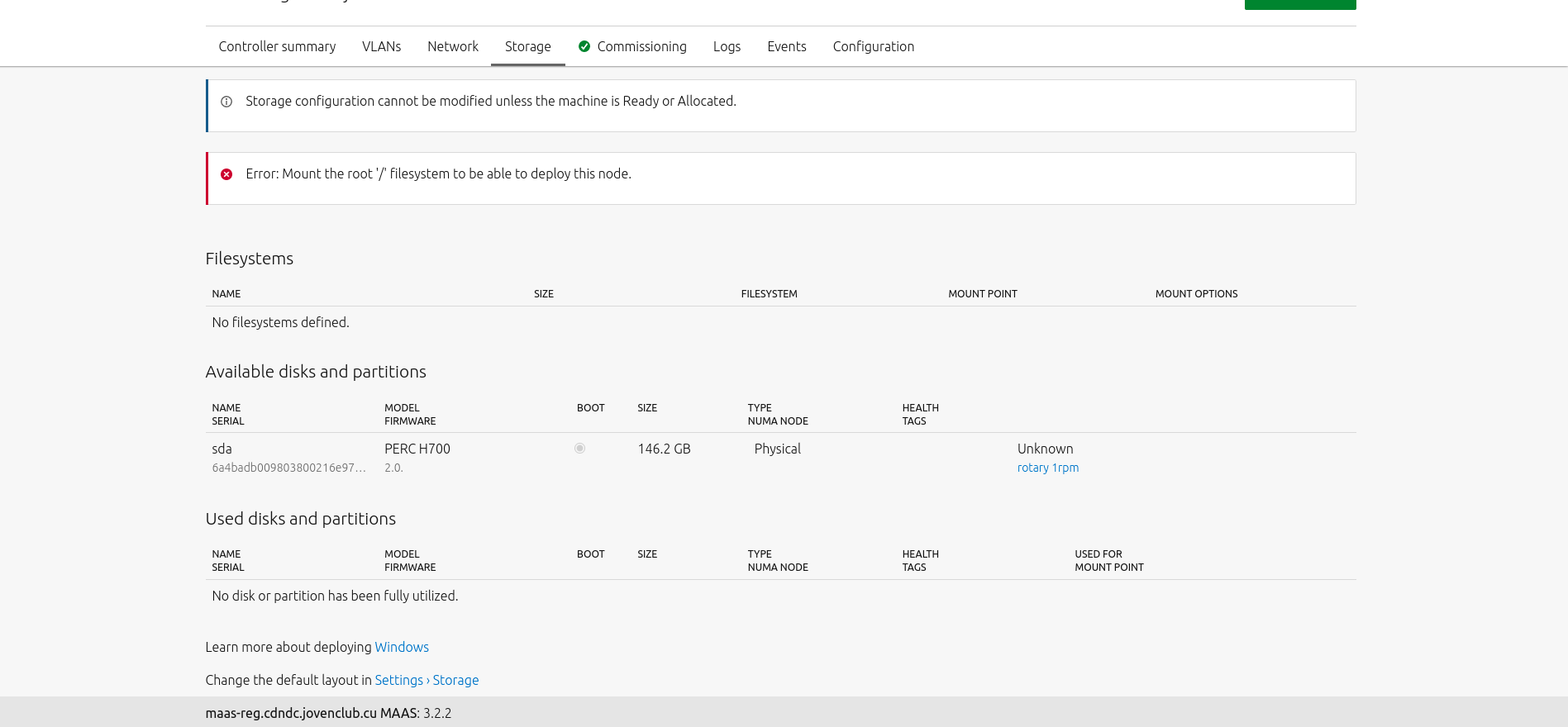The image size is (1568, 727).
Task: Open the Controller summary tab
Action: (277, 46)
